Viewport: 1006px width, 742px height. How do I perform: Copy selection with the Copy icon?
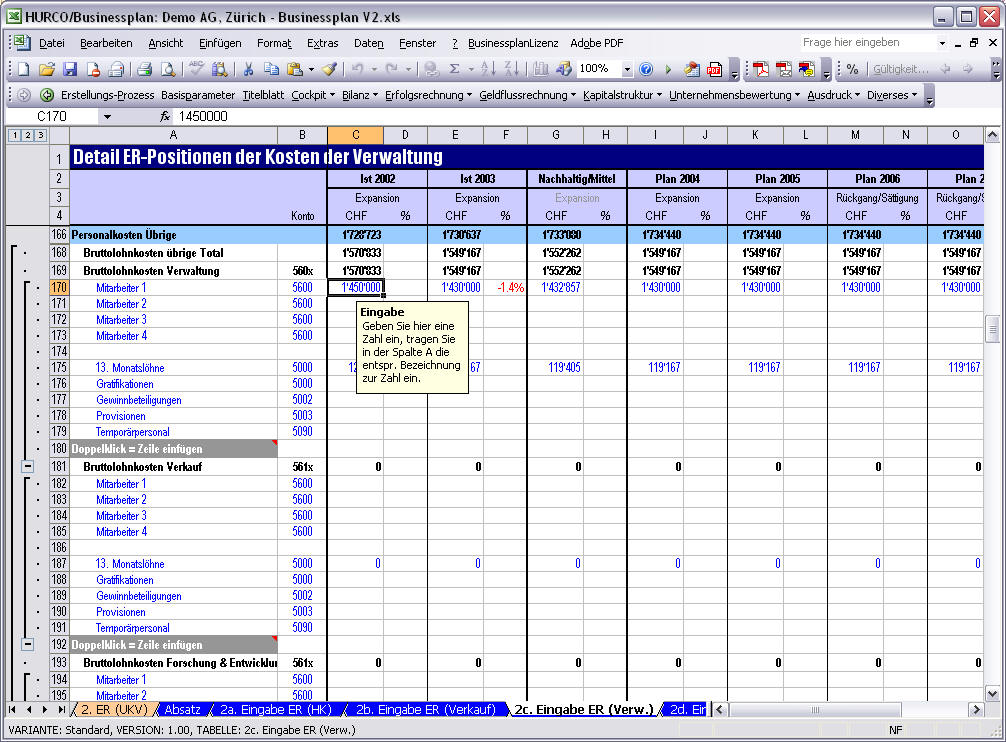pyautogui.click(x=271, y=69)
